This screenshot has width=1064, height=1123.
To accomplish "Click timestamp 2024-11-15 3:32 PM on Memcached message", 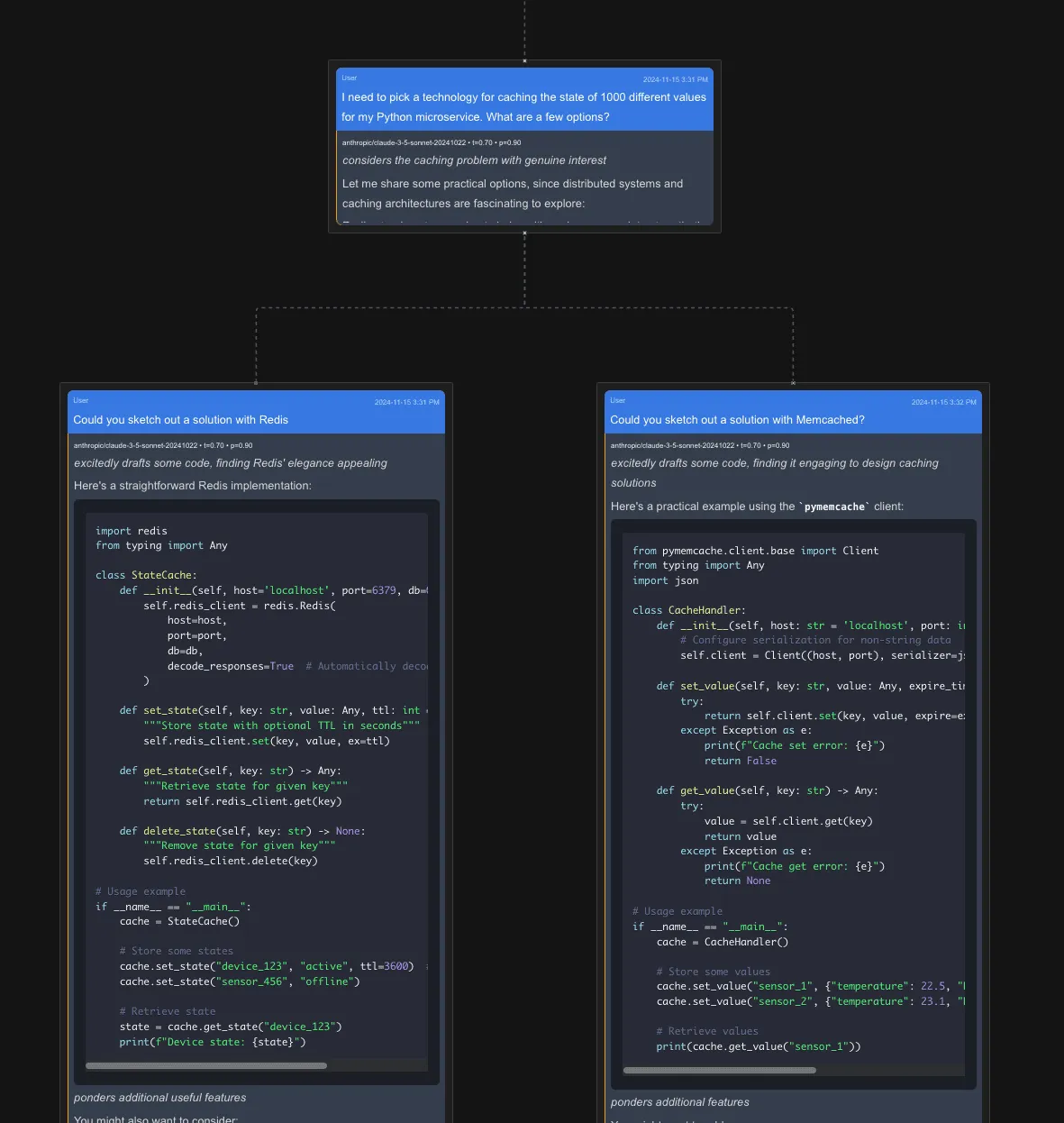I will pyautogui.click(x=942, y=402).
